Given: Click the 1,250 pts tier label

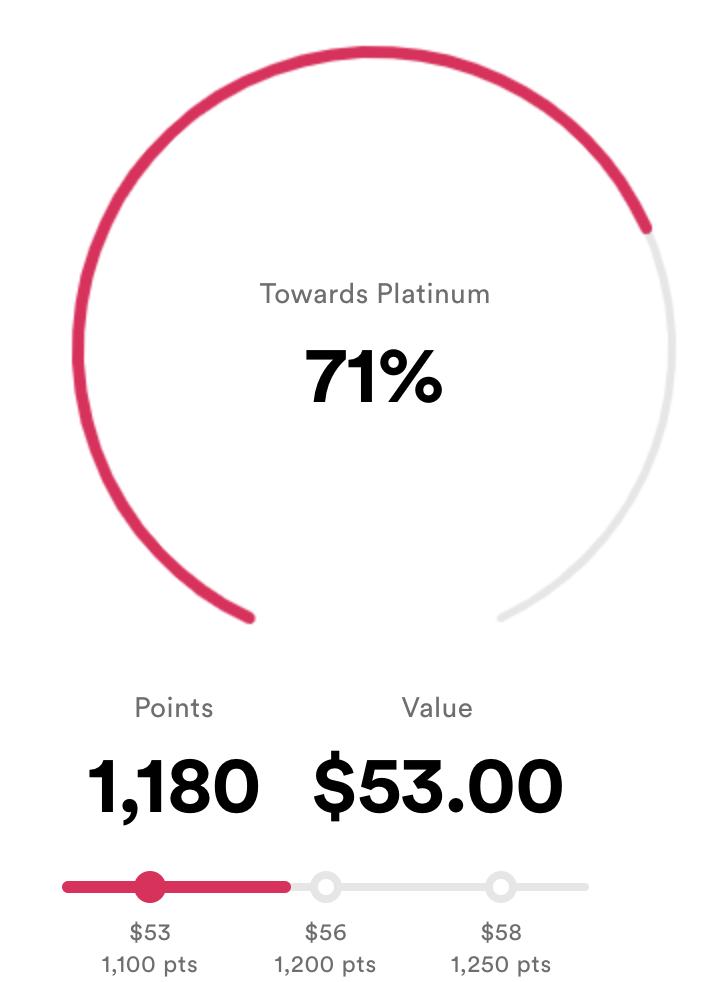Looking at the screenshot, I should pos(501,964).
